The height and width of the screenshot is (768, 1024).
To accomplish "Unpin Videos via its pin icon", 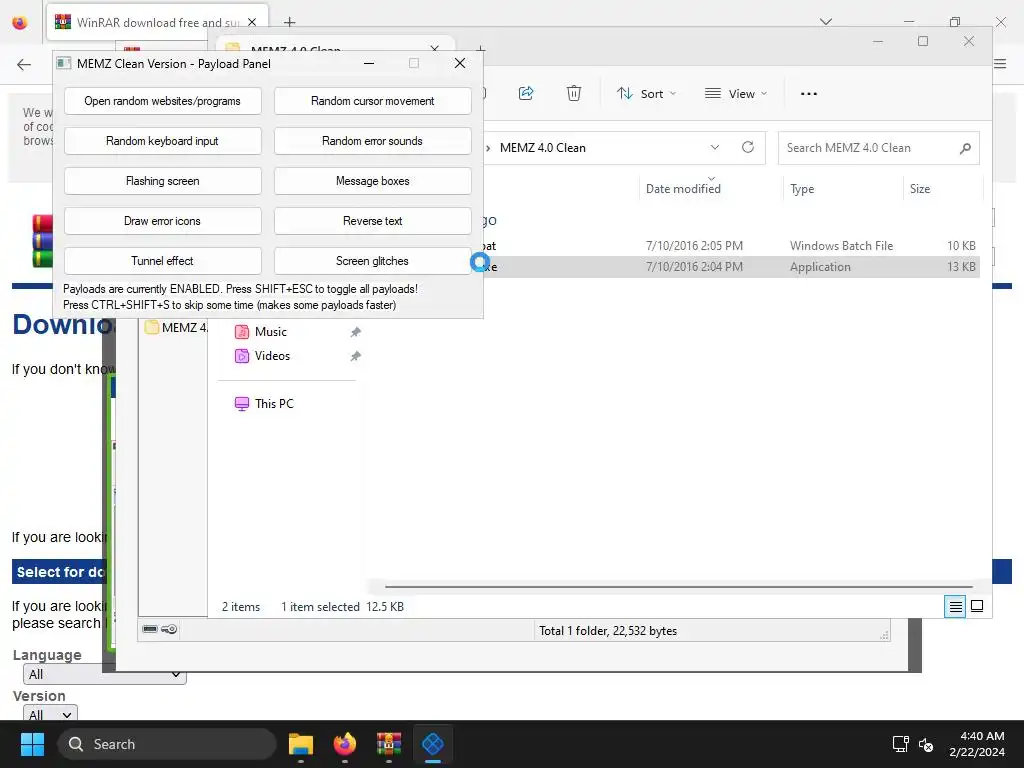I will click(355, 356).
